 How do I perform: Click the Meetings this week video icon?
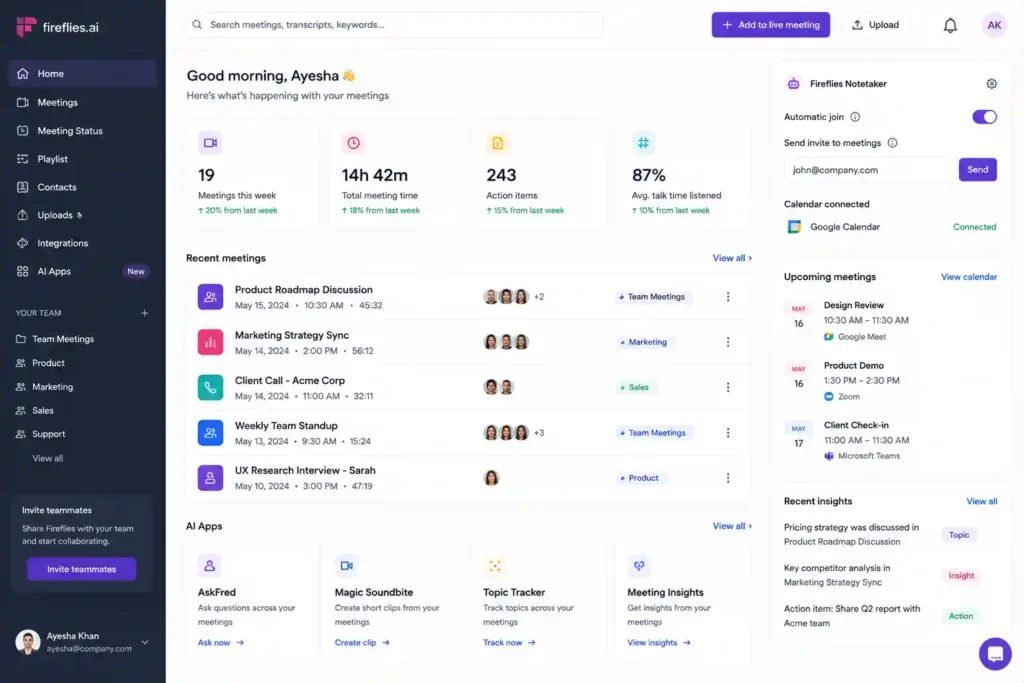coord(210,143)
